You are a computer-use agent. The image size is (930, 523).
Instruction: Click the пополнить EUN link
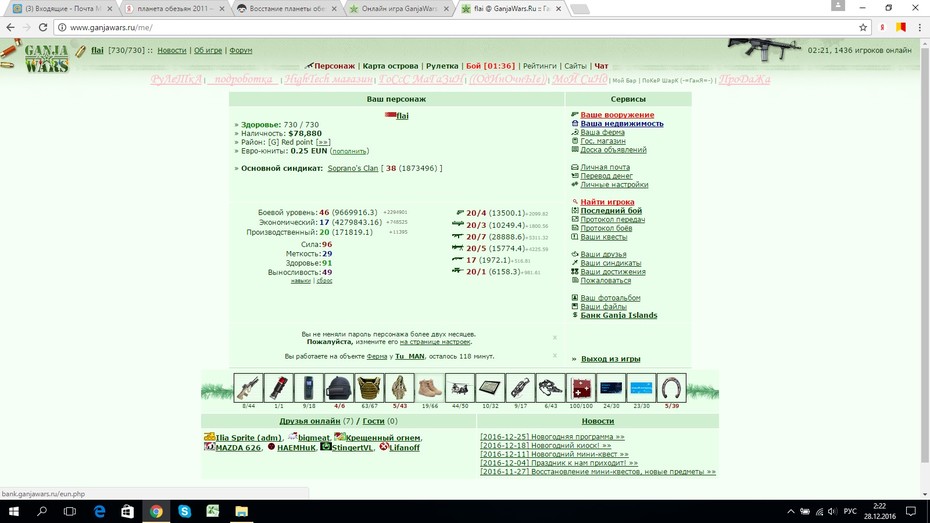click(x=349, y=151)
